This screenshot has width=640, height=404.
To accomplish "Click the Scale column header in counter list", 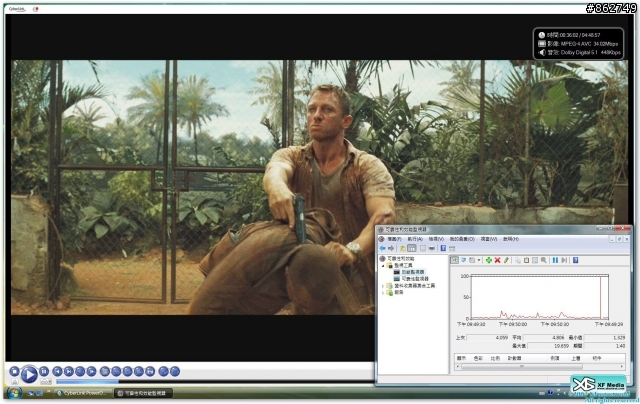I will pyautogui.click(x=495, y=358).
